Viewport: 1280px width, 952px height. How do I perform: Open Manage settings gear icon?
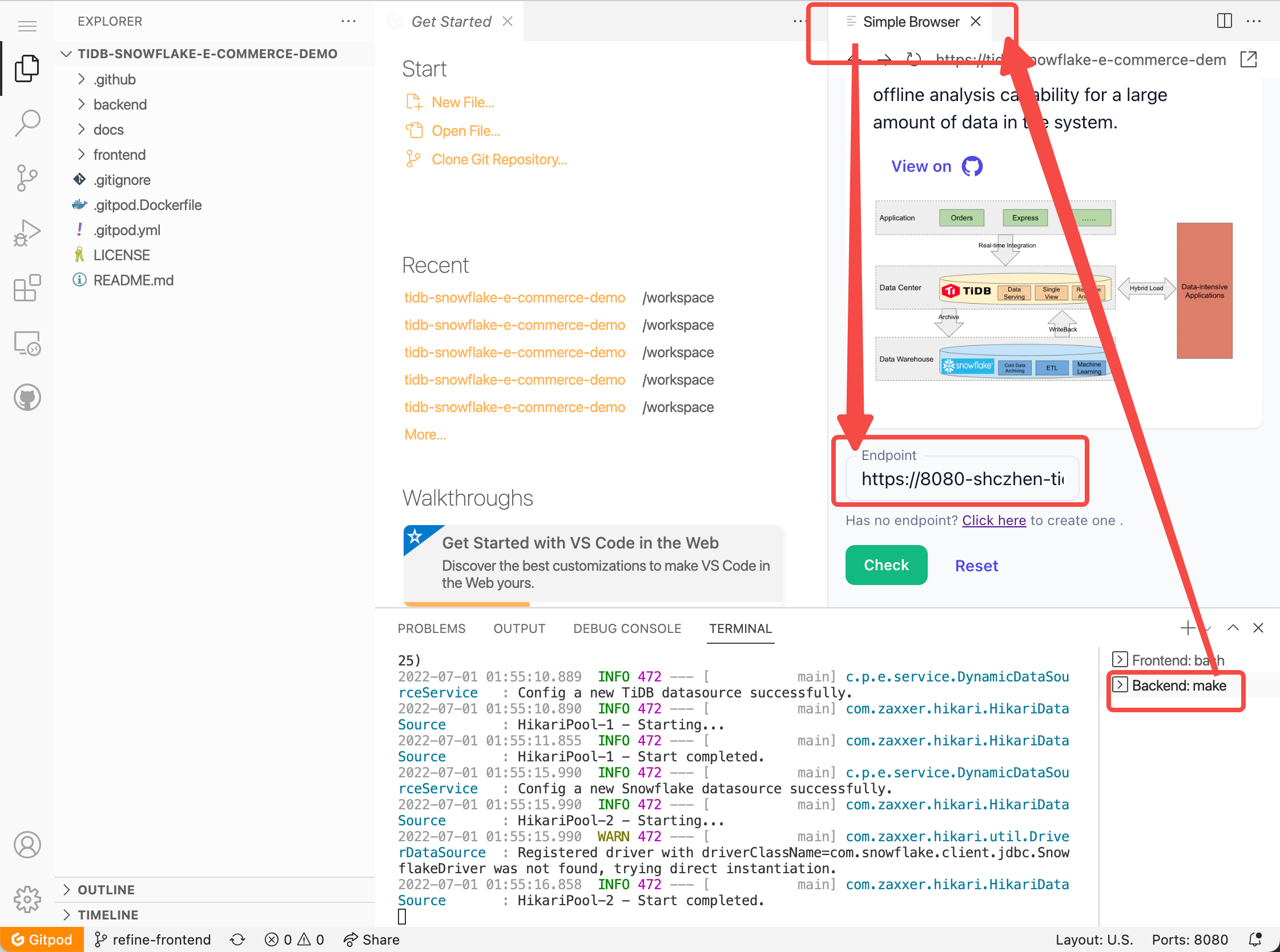(27, 898)
